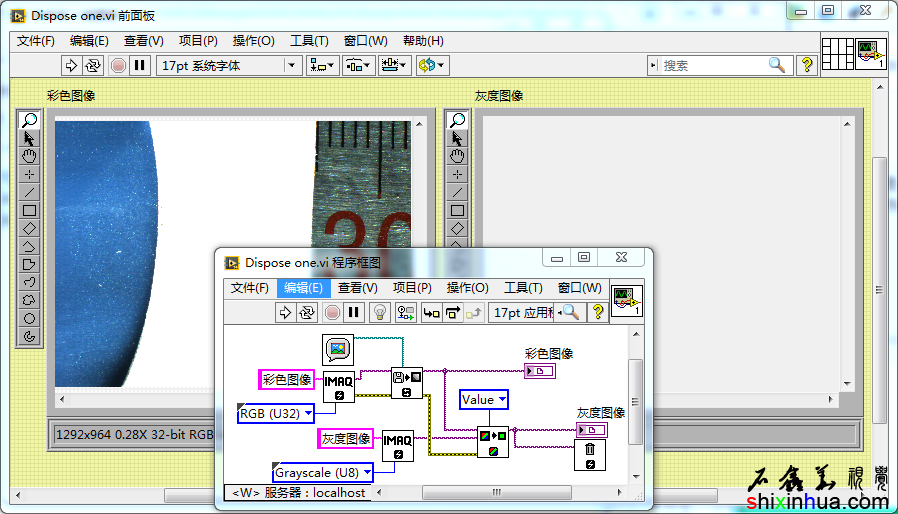
Task: Open 项目(P) menu in front panel
Action: 198,41
